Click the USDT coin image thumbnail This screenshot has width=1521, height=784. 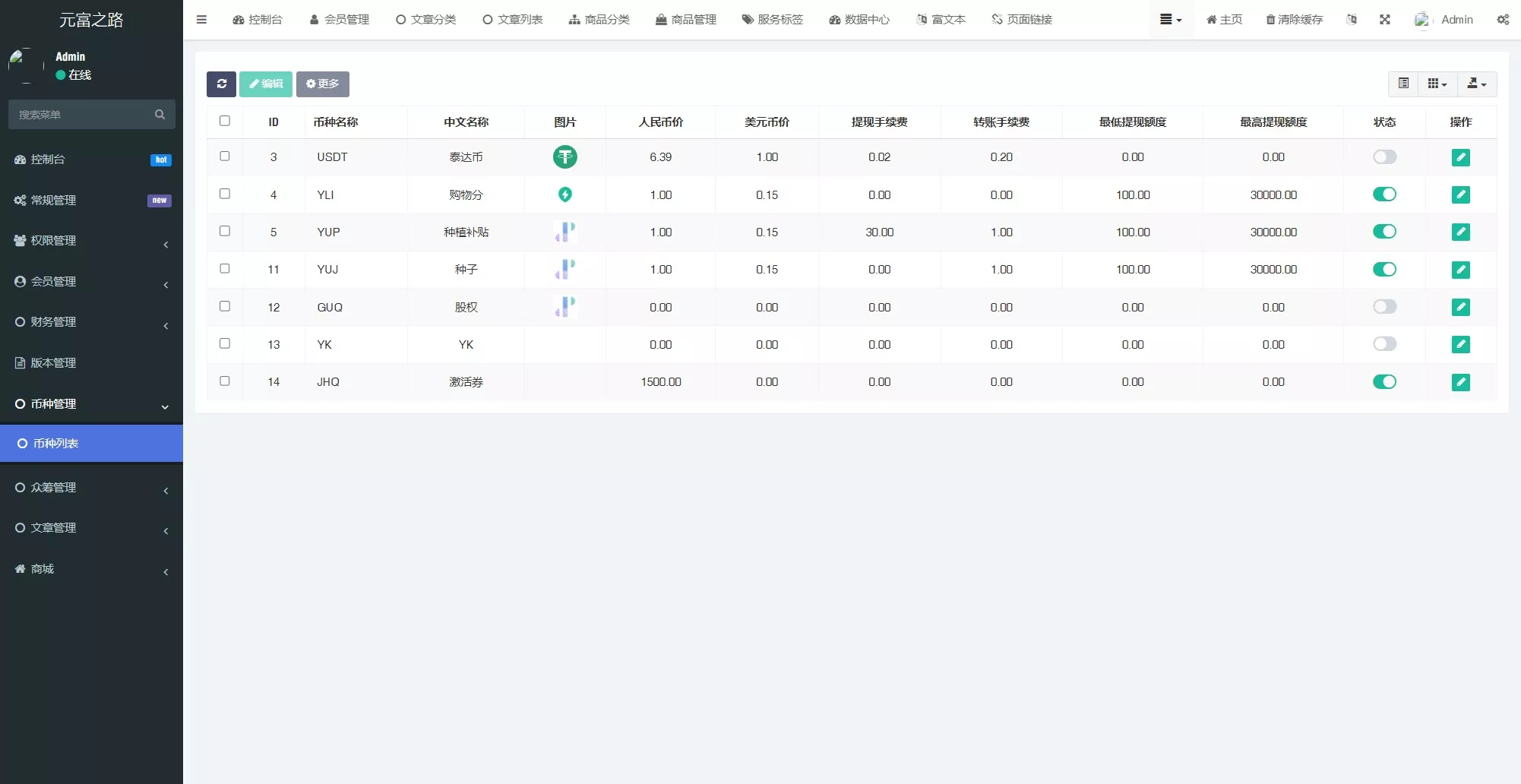pyautogui.click(x=564, y=157)
